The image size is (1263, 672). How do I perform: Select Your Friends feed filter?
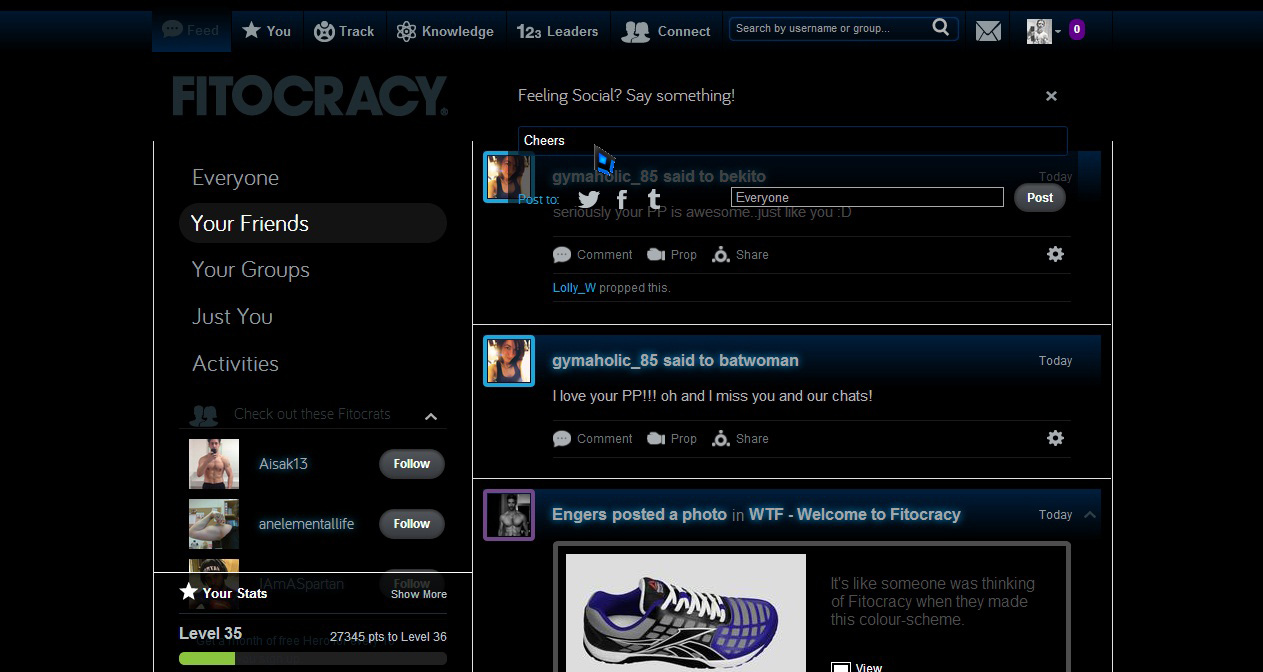click(x=312, y=223)
